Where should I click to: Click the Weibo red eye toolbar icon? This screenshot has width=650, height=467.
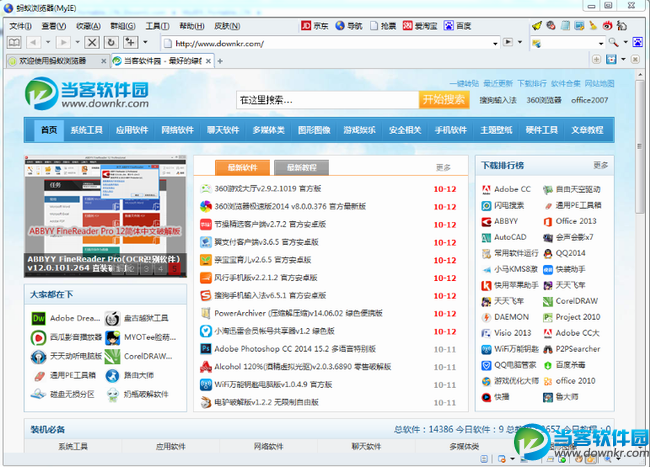pos(607,26)
